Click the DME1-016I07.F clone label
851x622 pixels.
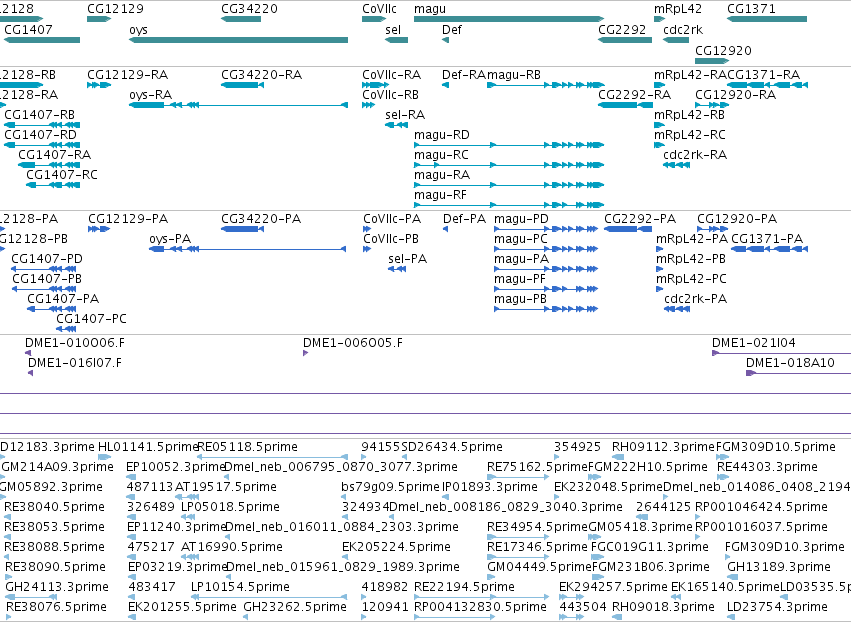(75, 363)
